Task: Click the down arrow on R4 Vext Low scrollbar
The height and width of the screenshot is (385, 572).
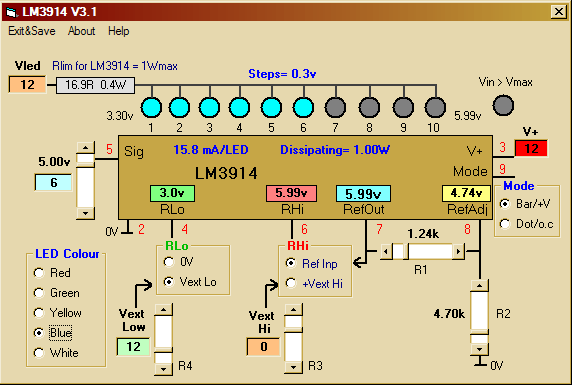Action: pyautogui.click(x=163, y=369)
